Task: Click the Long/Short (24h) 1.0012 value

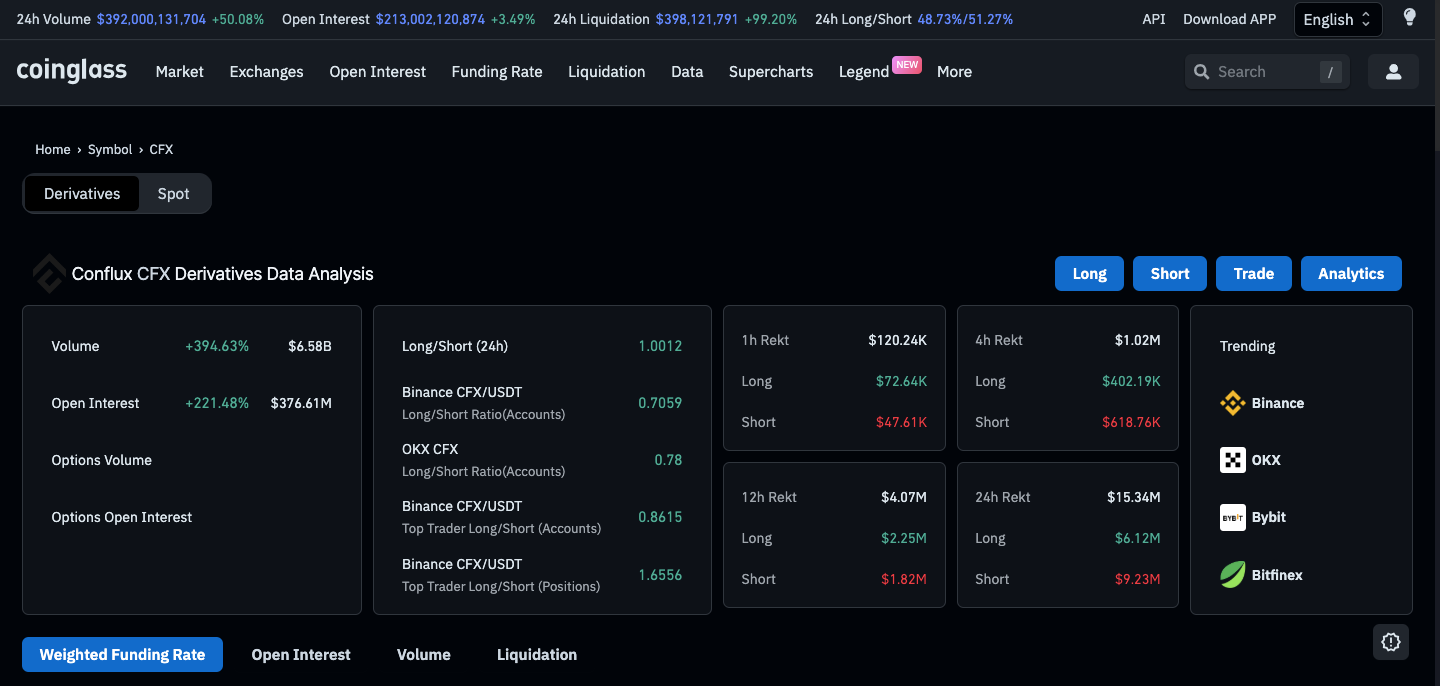Action: (660, 346)
